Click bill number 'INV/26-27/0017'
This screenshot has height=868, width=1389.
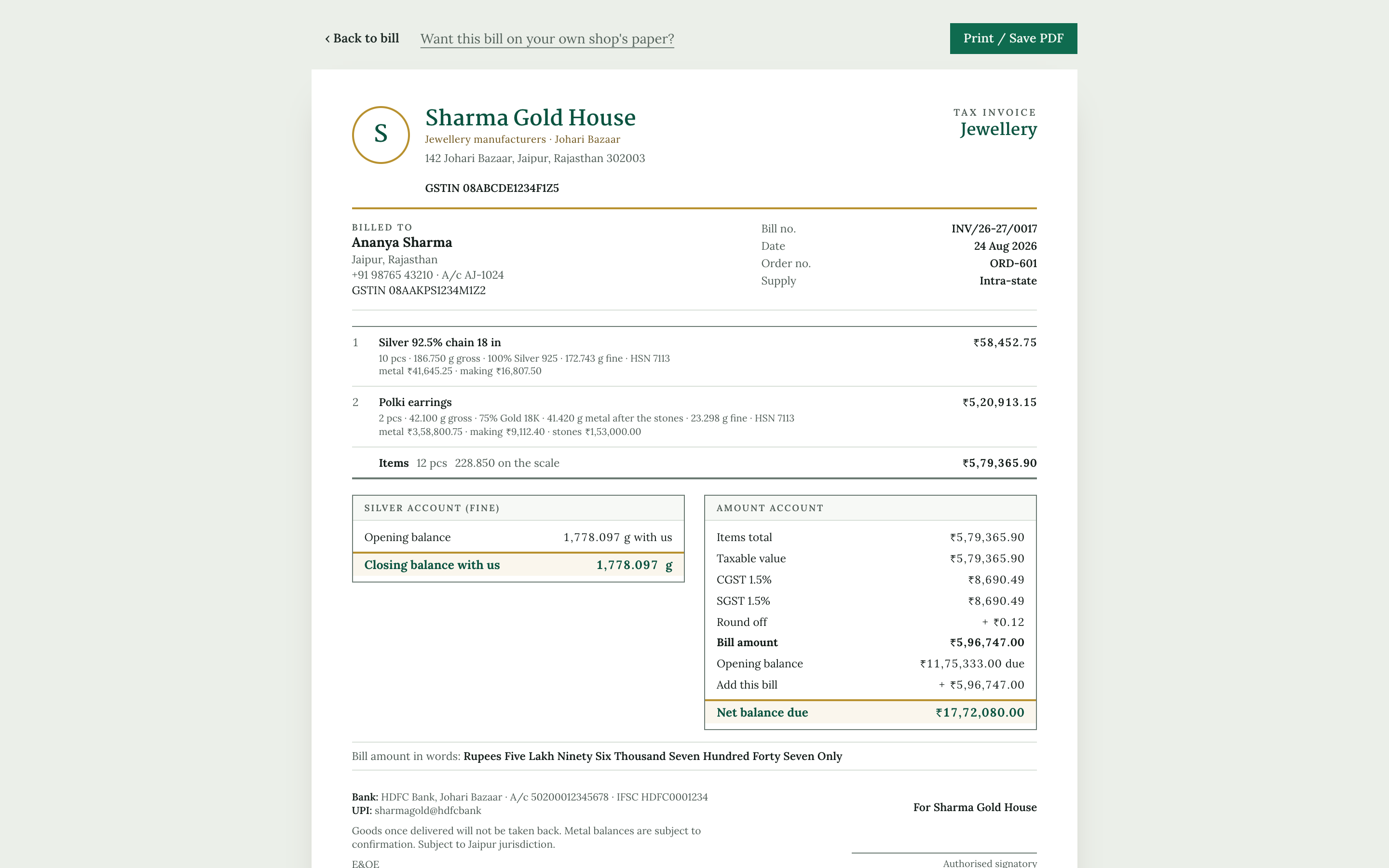pyautogui.click(x=994, y=229)
